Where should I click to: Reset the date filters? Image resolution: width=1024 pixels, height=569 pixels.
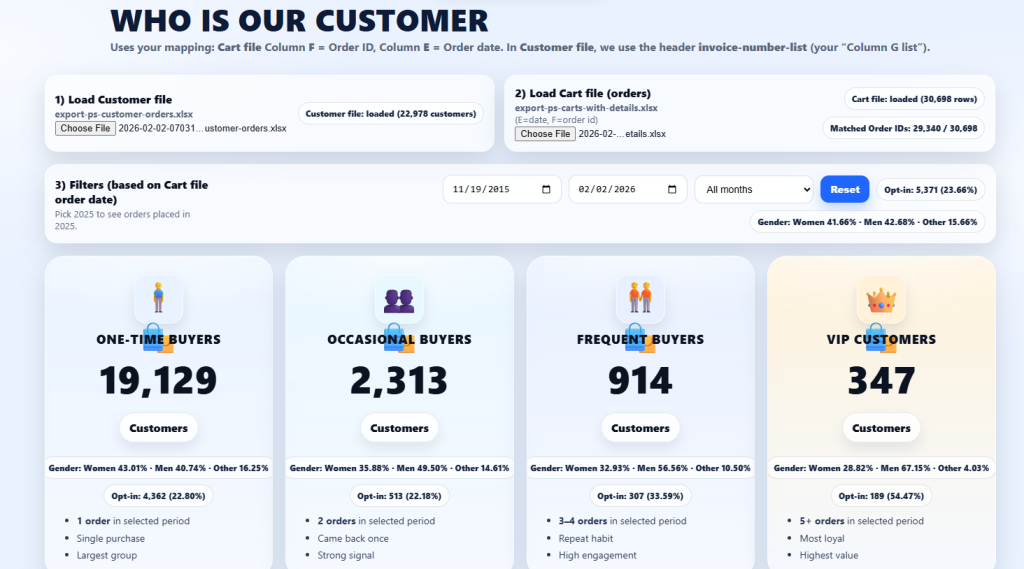844,189
